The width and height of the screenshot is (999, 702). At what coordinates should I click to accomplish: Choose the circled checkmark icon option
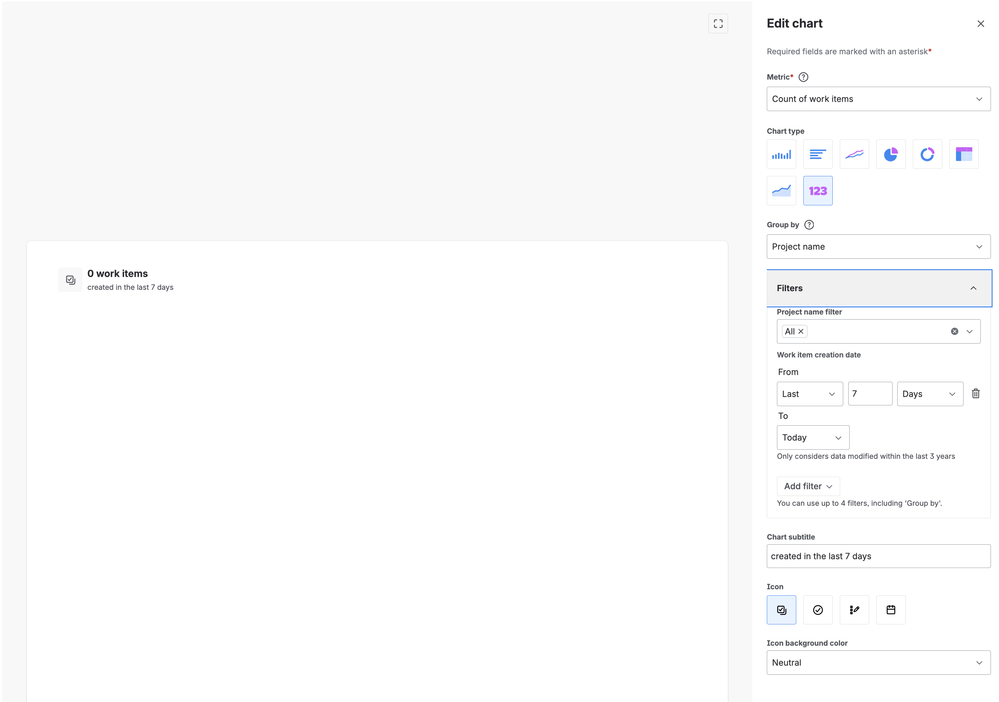click(x=817, y=610)
